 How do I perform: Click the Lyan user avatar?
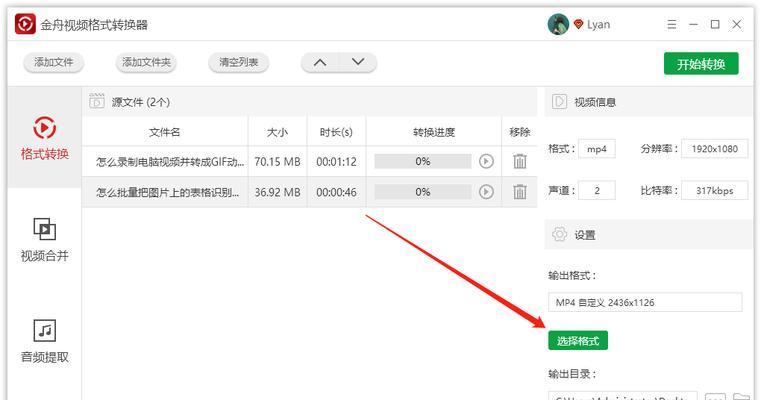point(558,24)
